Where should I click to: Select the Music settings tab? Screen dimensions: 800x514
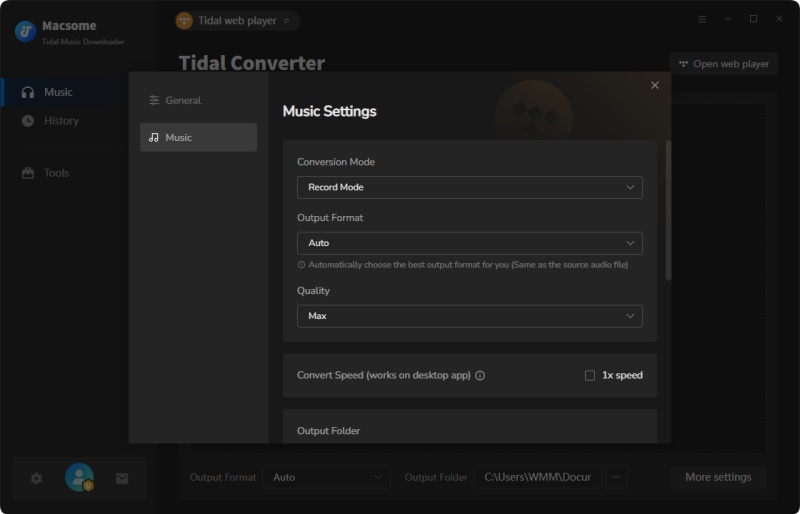click(198, 137)
